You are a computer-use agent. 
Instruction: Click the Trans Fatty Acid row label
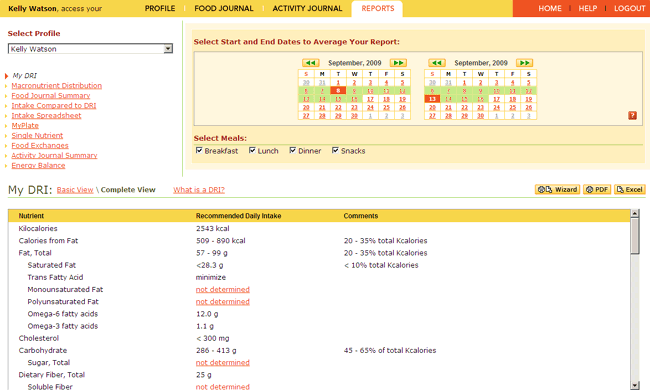click(x=55, y=277)
